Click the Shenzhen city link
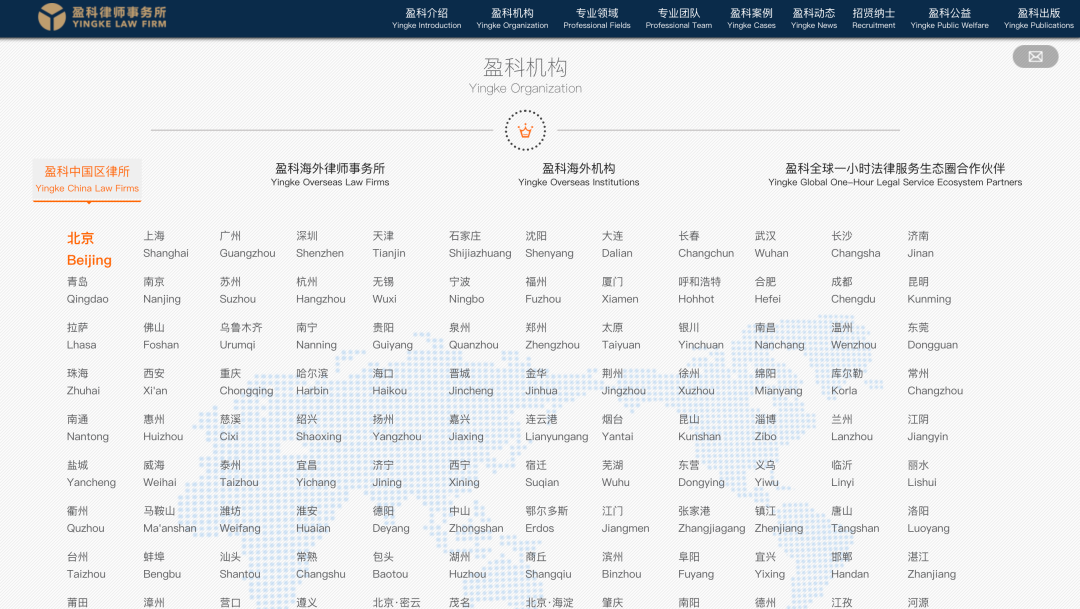This screenshot has height=609, width=1080. click(x=320, y=245)
